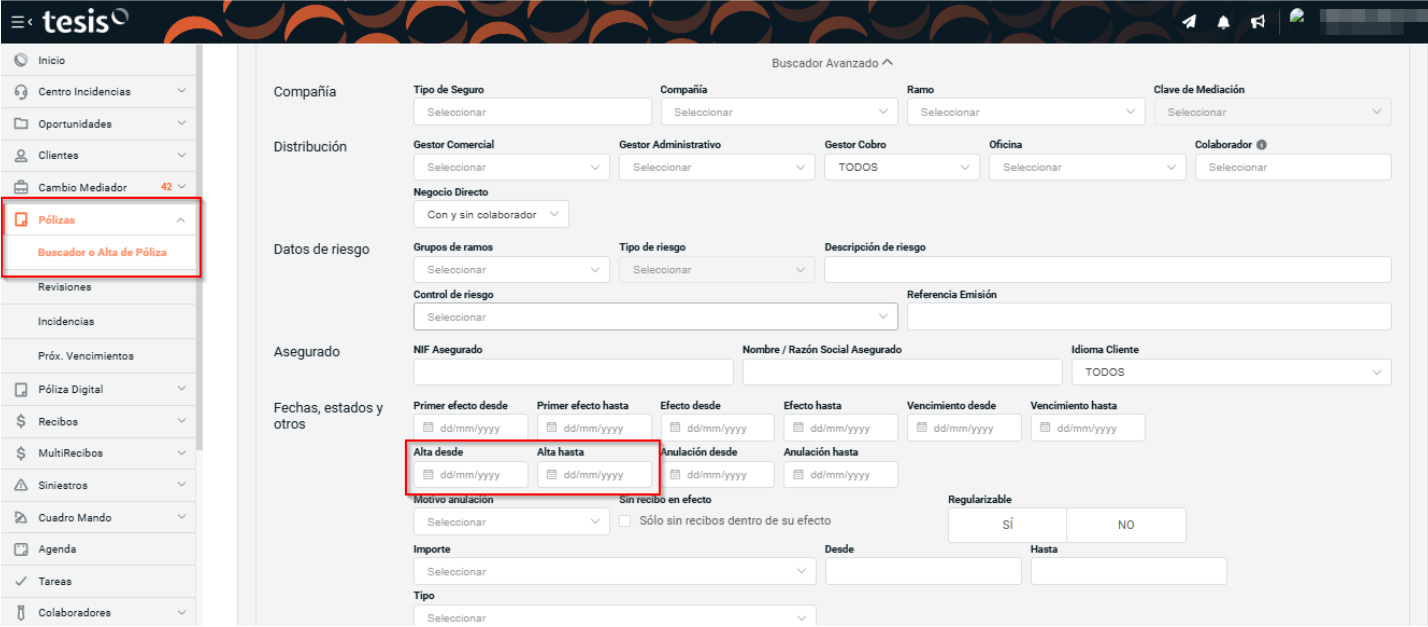Go to Próx. Vencimientos menu item
1428x627 pixels.
(x=86, y=356)
